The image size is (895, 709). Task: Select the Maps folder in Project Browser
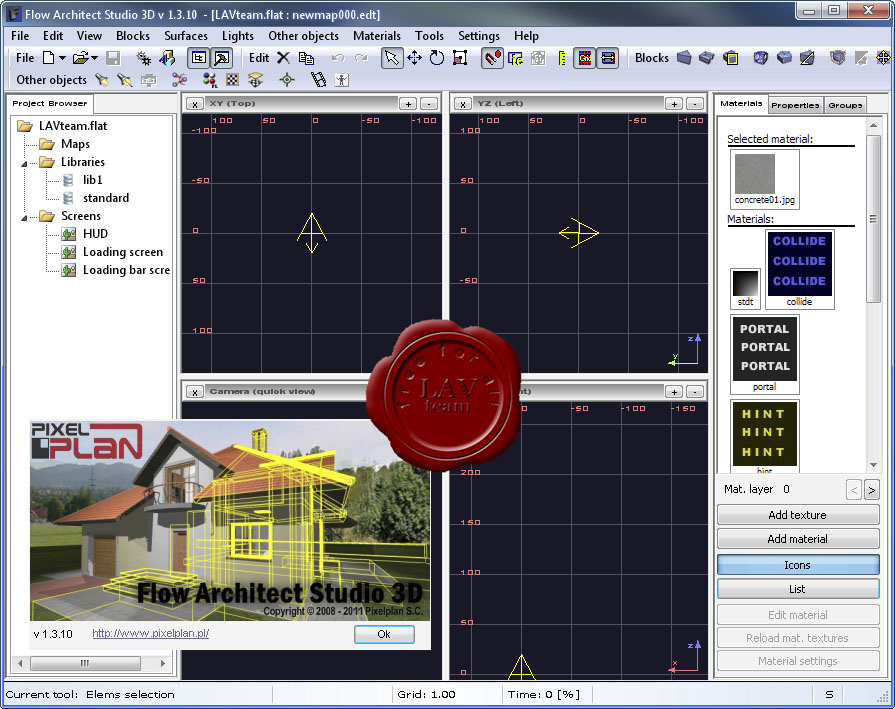coord(75,144)
